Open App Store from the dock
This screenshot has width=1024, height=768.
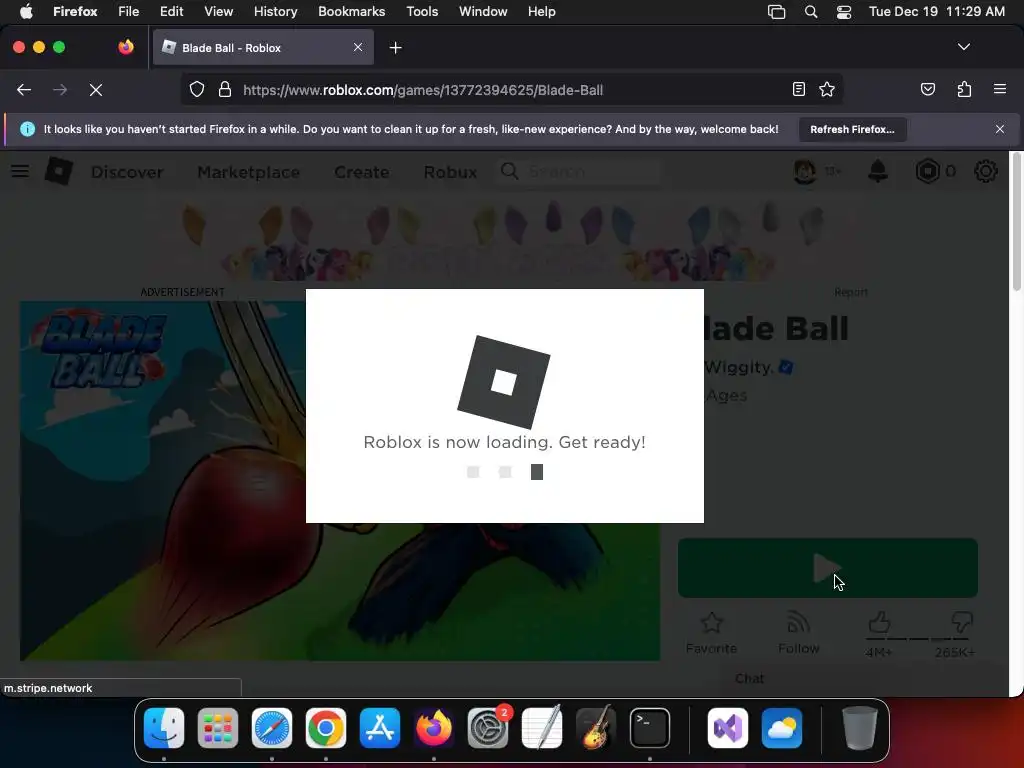pos(379,728)
